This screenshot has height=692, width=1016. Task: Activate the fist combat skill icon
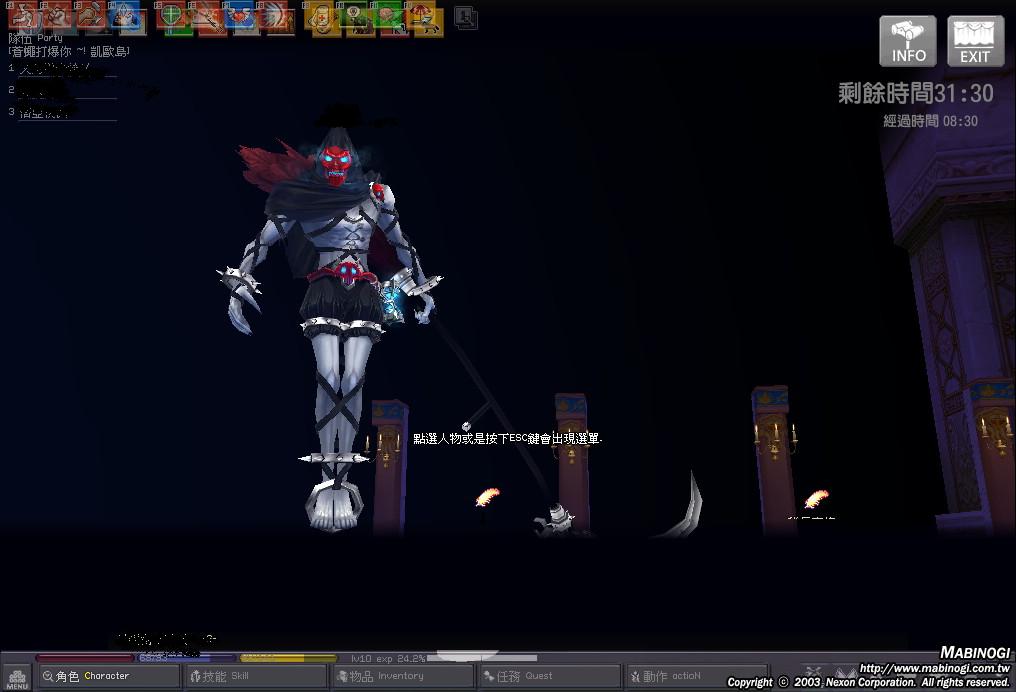coord(56,17)
